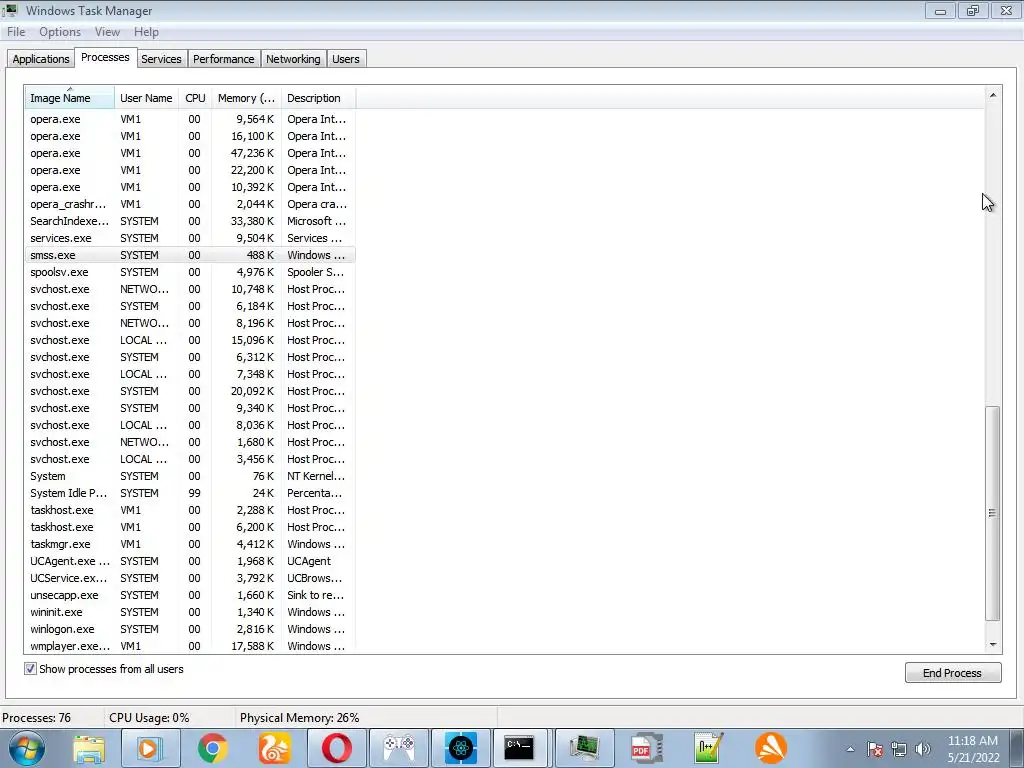Click the volume speaker tray icon

pyautogui.click(x=923, y=749)
